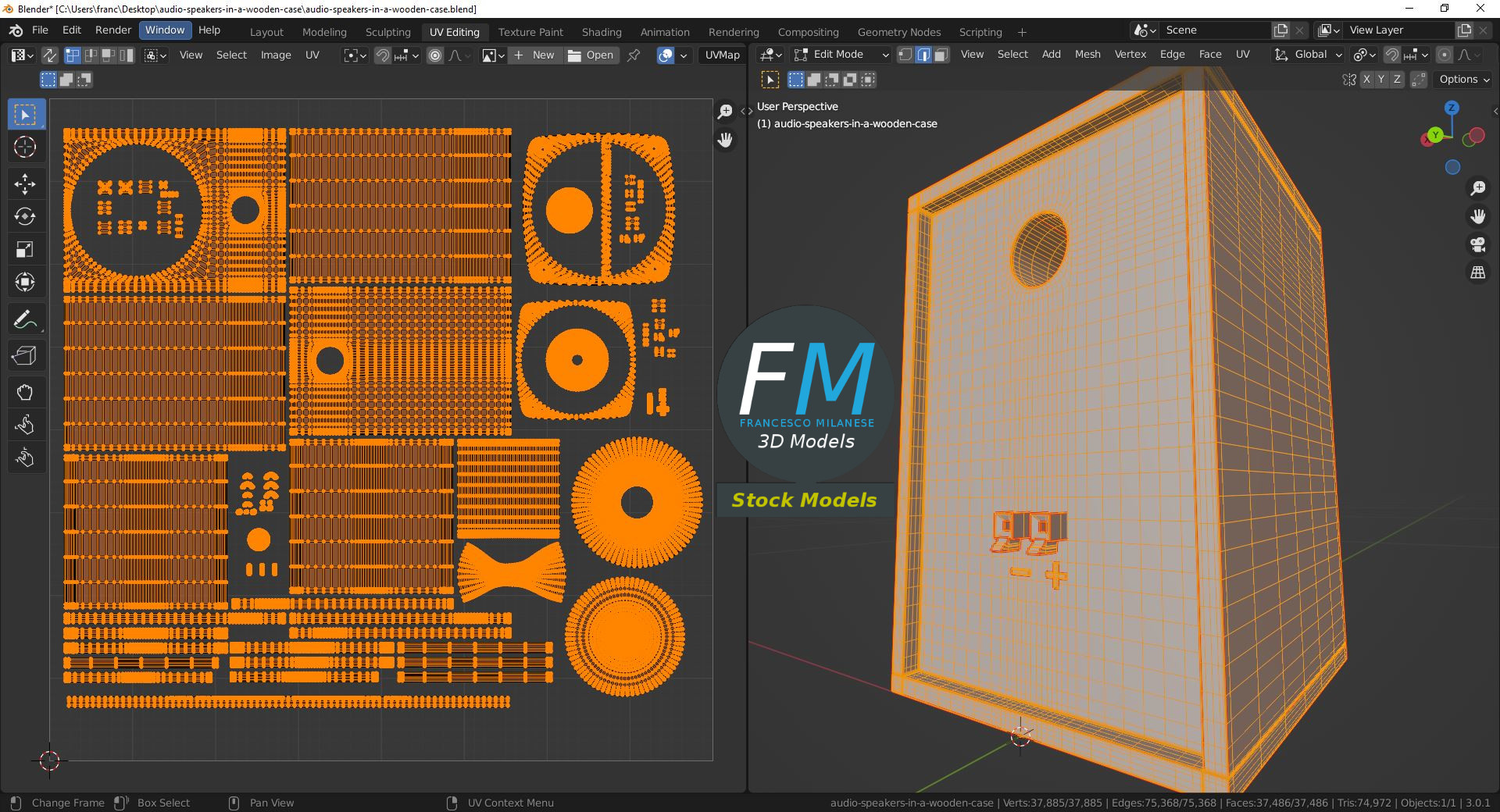The height and width of the screenshot is (812, 1500).
Task: Expand the Global transform orientation dropdown
Action: [x=1309, y=55]
